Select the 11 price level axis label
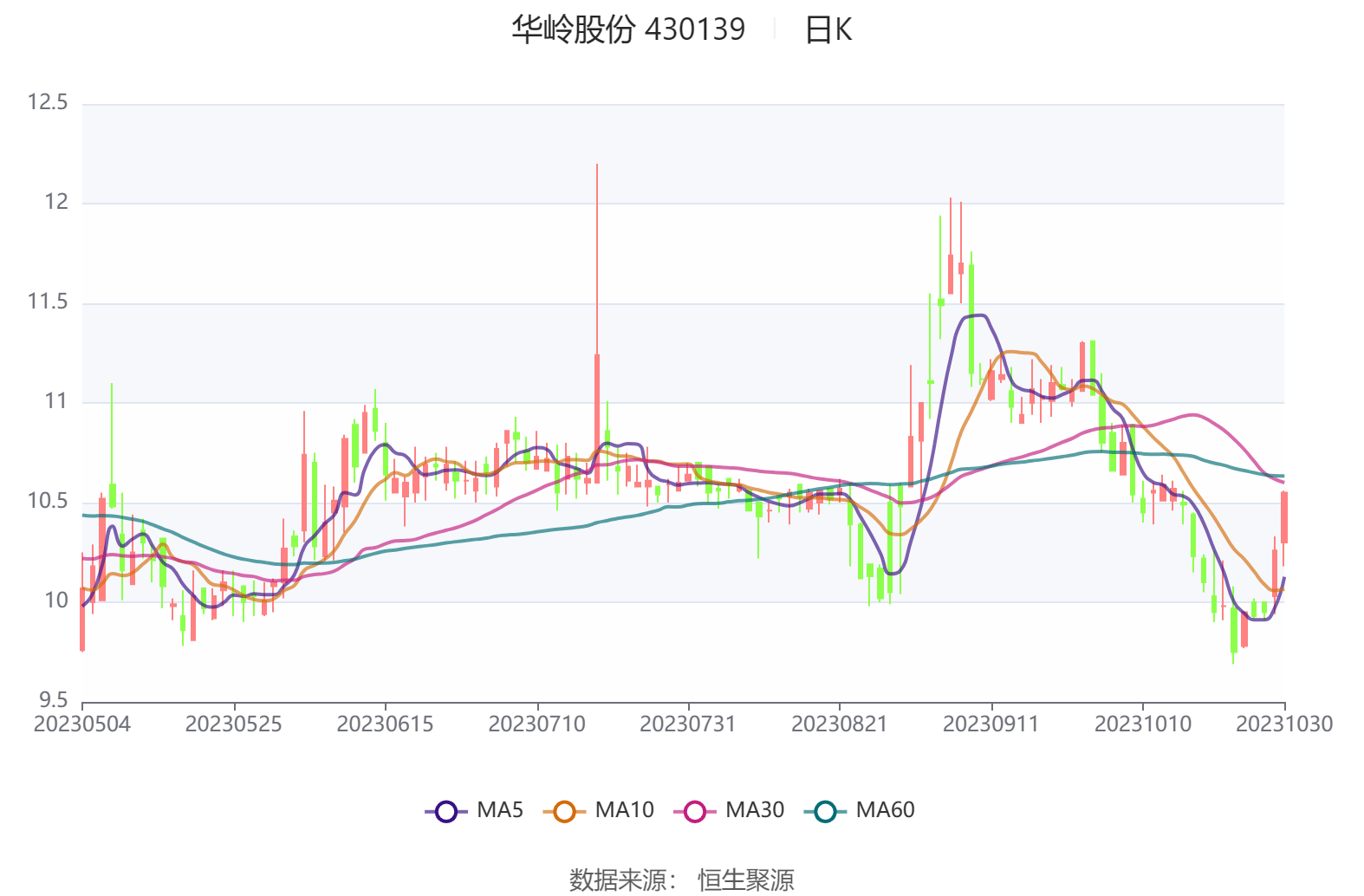Viewport: 1364px width, 896px height. coord(55,401)
